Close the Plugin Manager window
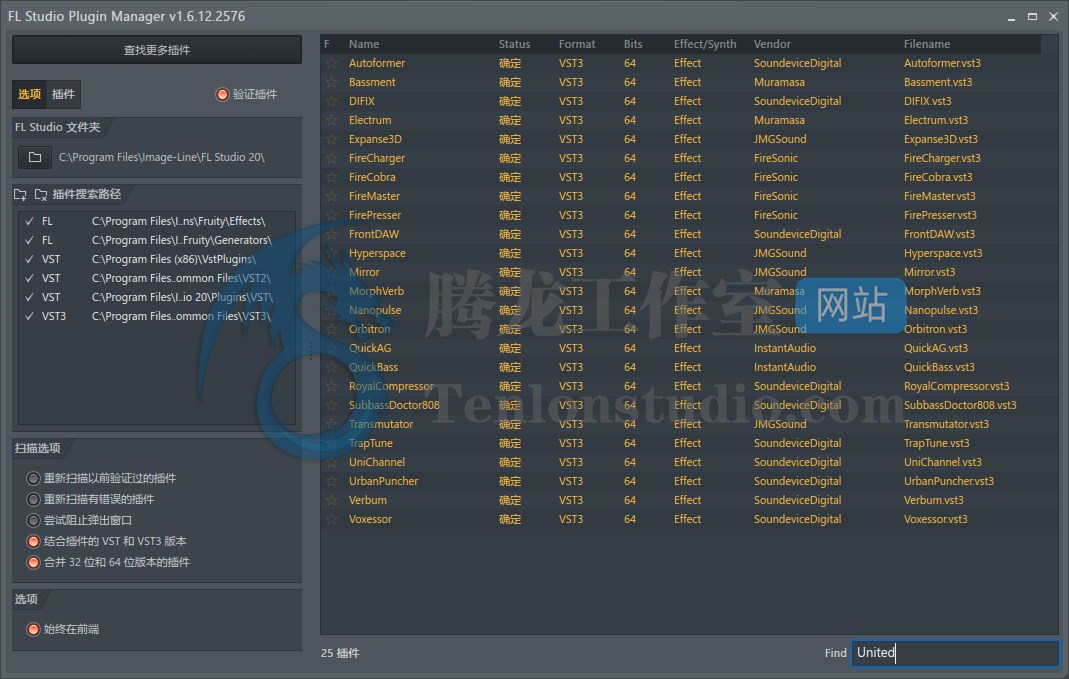Viewport: 1069px width, 679px height. pyautogui.click(x=1053, y=16)
